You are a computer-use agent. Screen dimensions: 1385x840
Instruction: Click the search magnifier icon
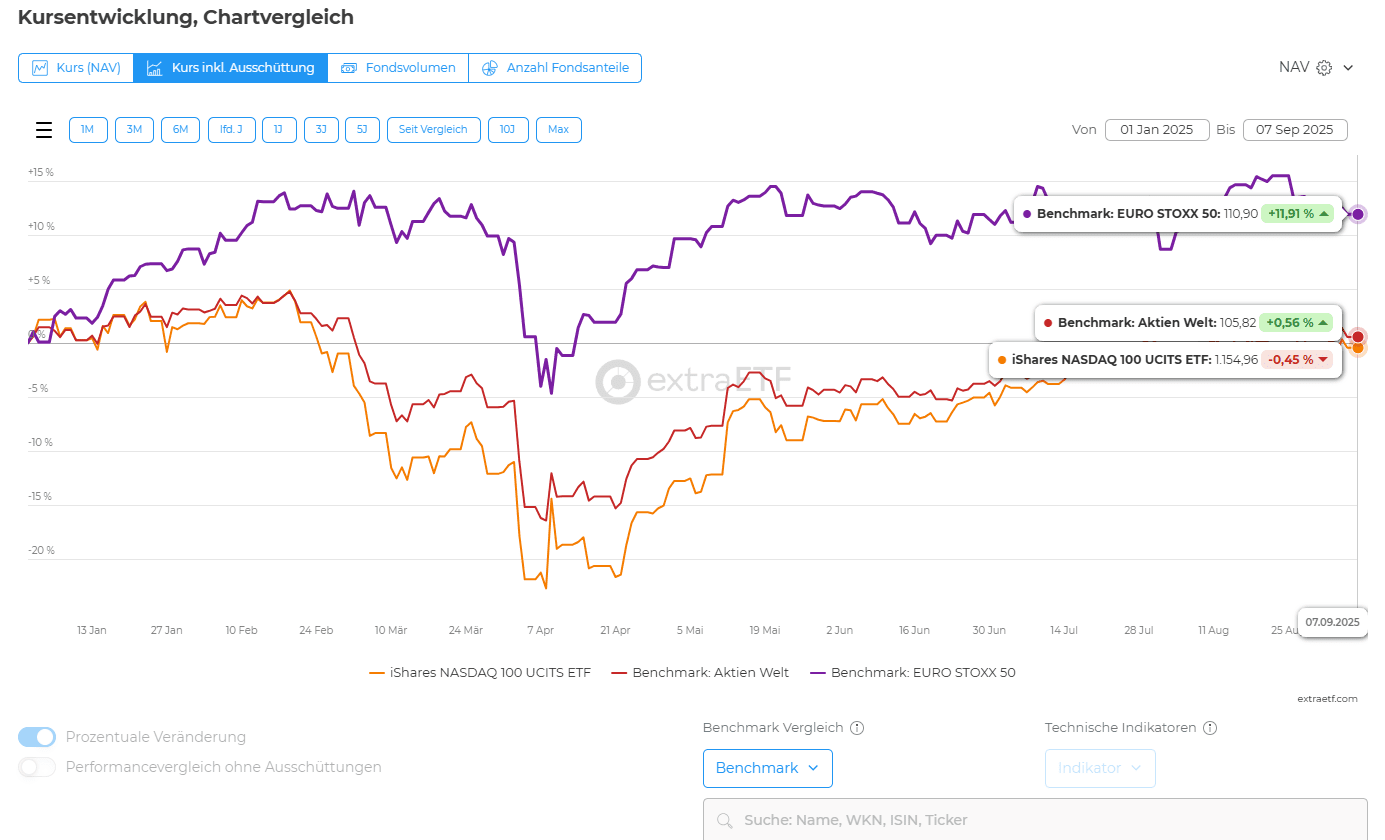[x=724, y=821]
